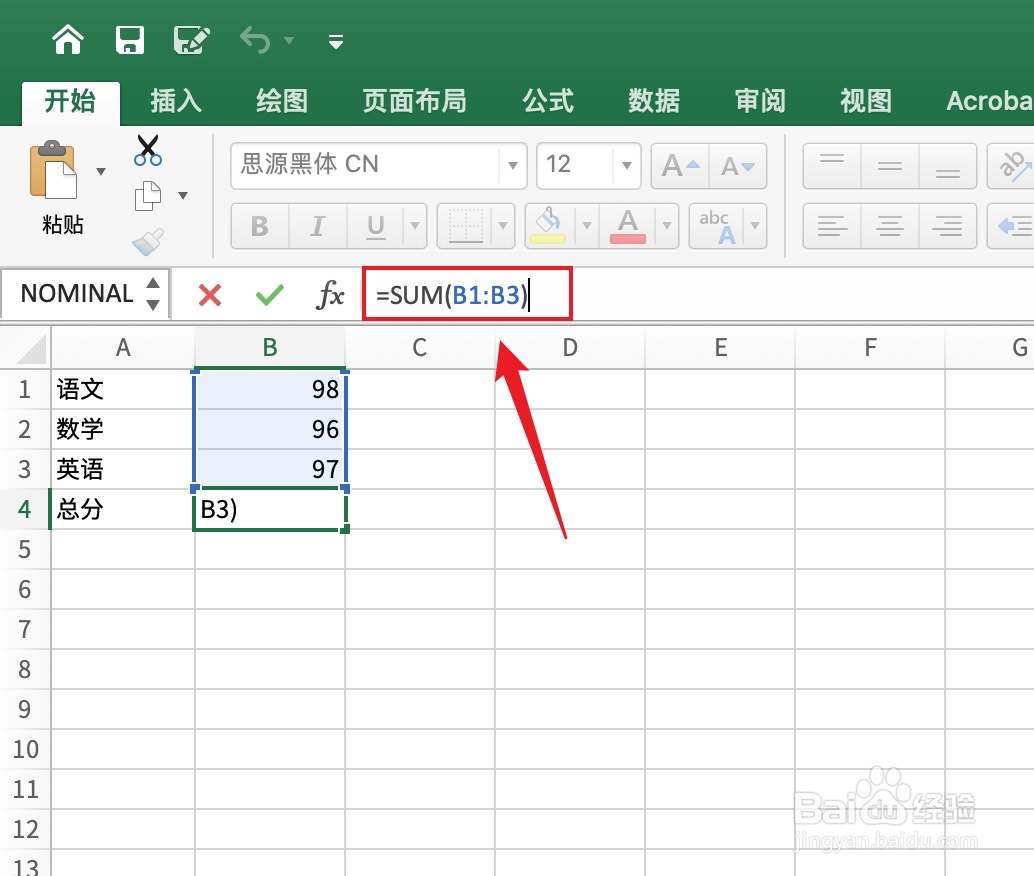The width and height of the screenshot is (1034, 876).
Task: Open the 视图 tab
Action: pyautogui.click(x=866, y=102)
